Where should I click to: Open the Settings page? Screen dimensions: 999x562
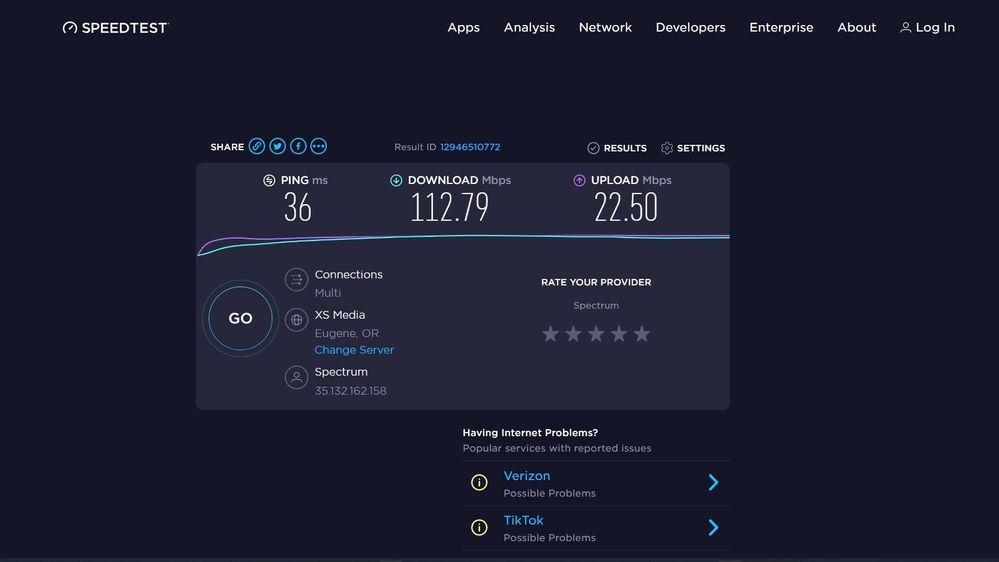[x=693, y=148]
